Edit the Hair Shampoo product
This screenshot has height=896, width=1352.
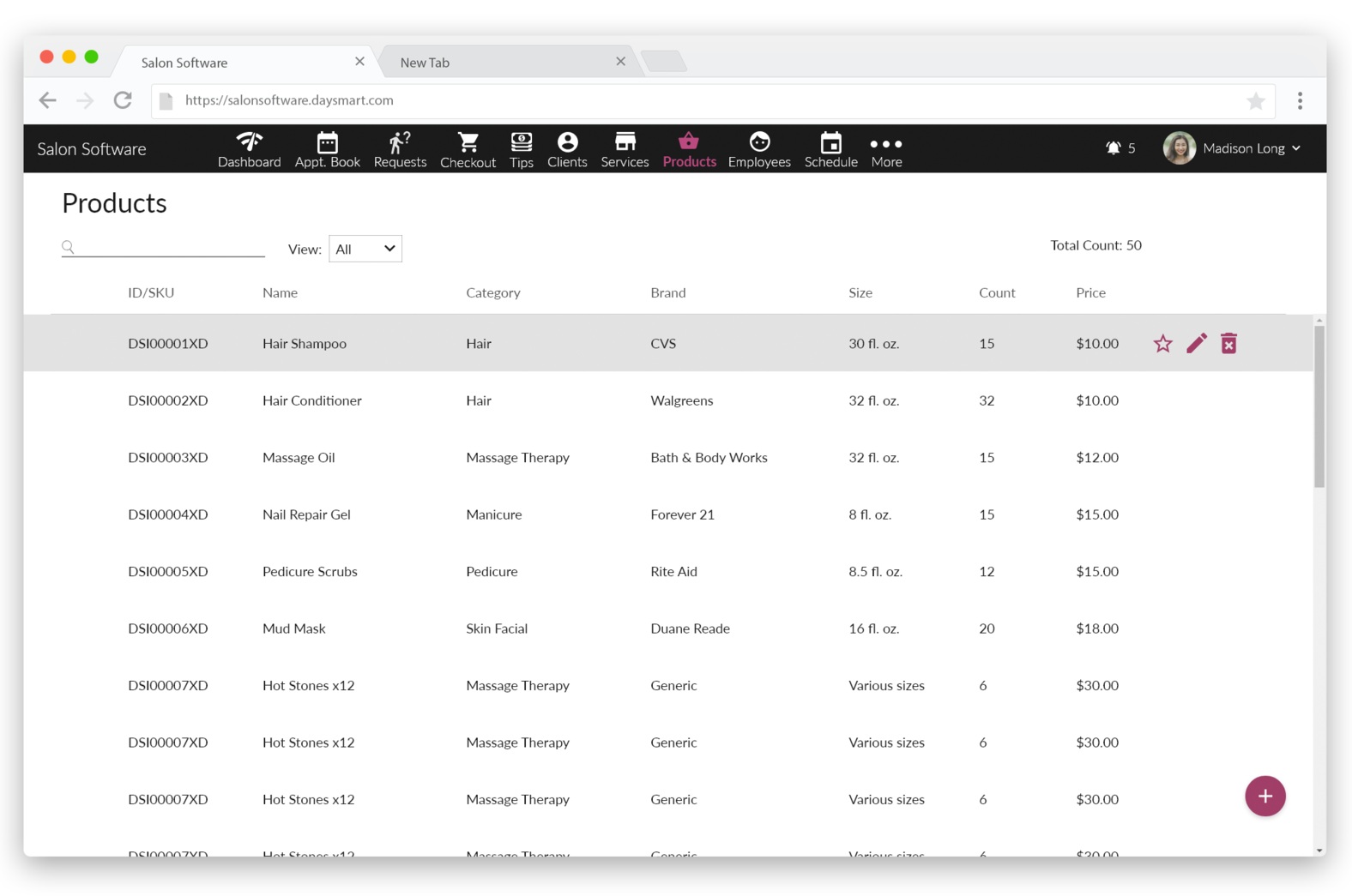(1196, 344)
